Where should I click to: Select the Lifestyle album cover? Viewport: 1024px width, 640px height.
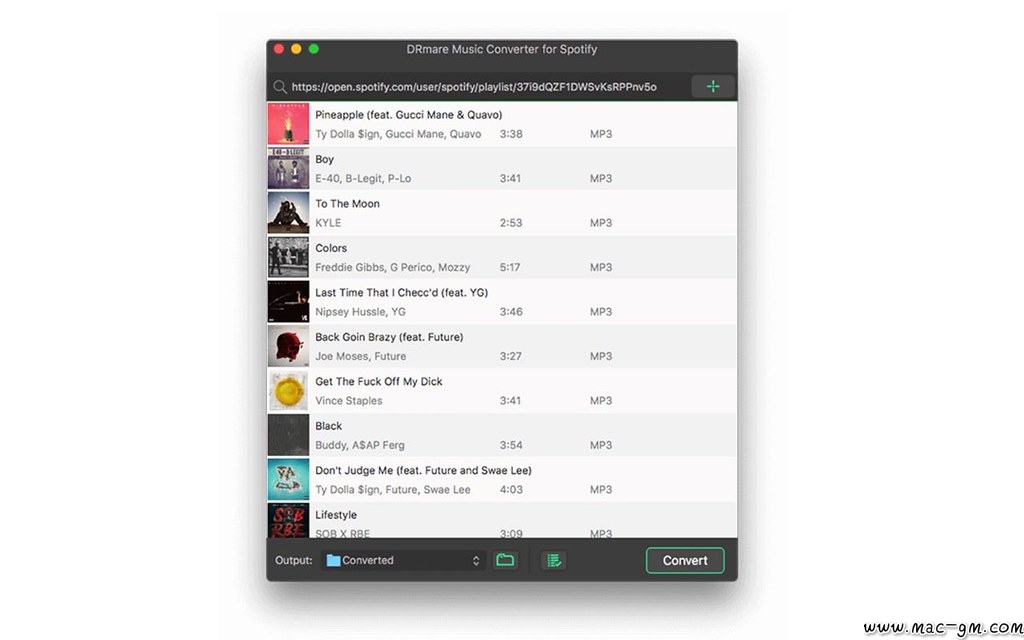[288, 520]
